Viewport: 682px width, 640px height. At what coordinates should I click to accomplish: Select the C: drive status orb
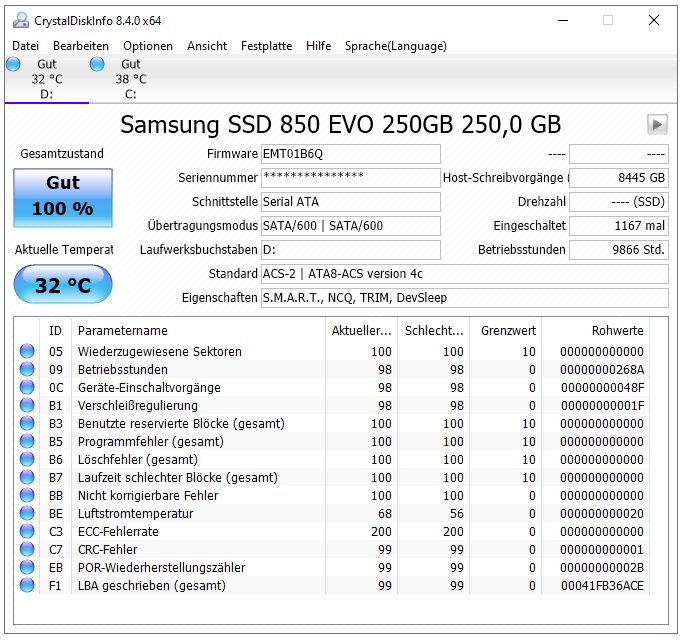coord(97,64)
